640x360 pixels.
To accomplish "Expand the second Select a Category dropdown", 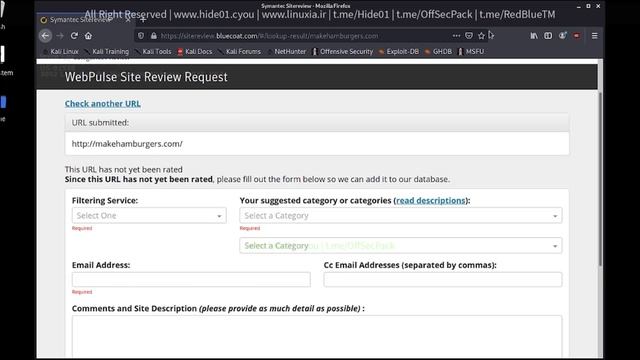I will pyautogui.click(x=400, y=246).
